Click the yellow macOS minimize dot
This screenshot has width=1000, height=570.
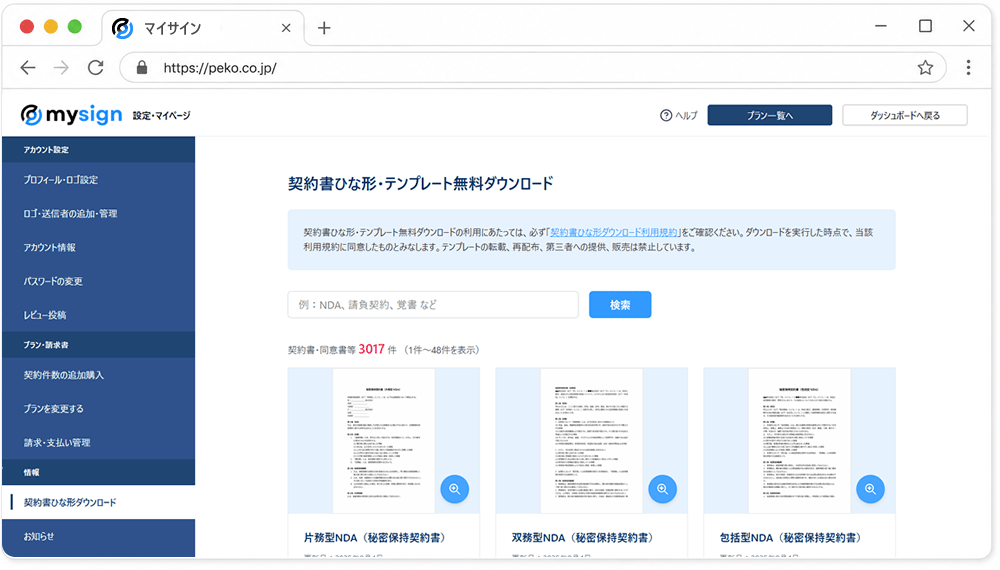[51, 27]
